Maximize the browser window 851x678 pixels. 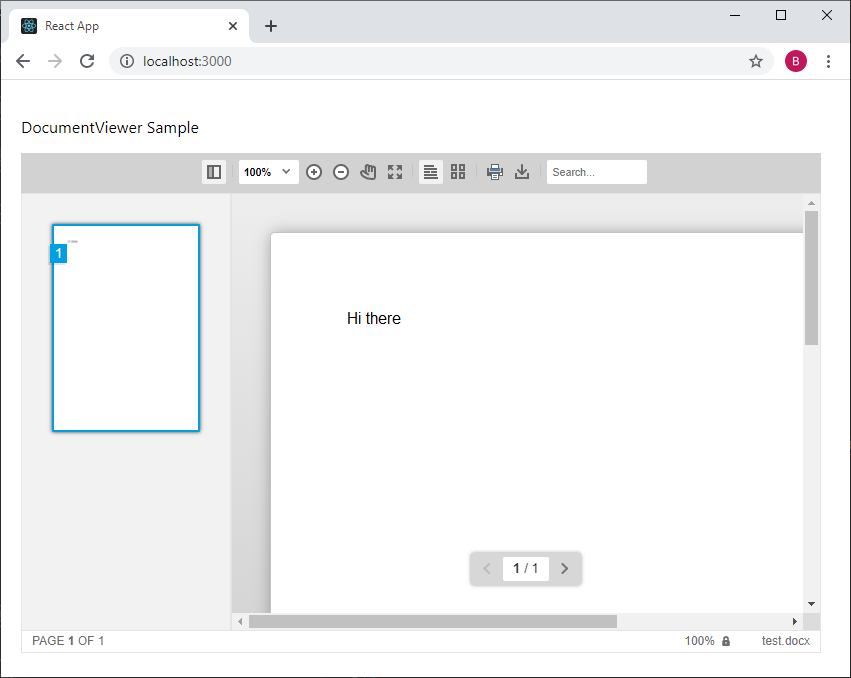781,15
